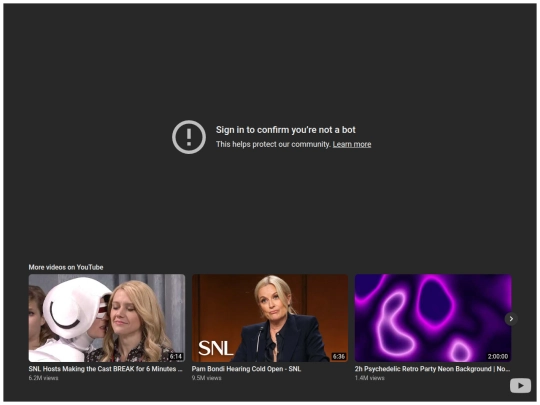Click the "1.4M views" text
Viewport: 540px width, 405px height.
[370, 378]
